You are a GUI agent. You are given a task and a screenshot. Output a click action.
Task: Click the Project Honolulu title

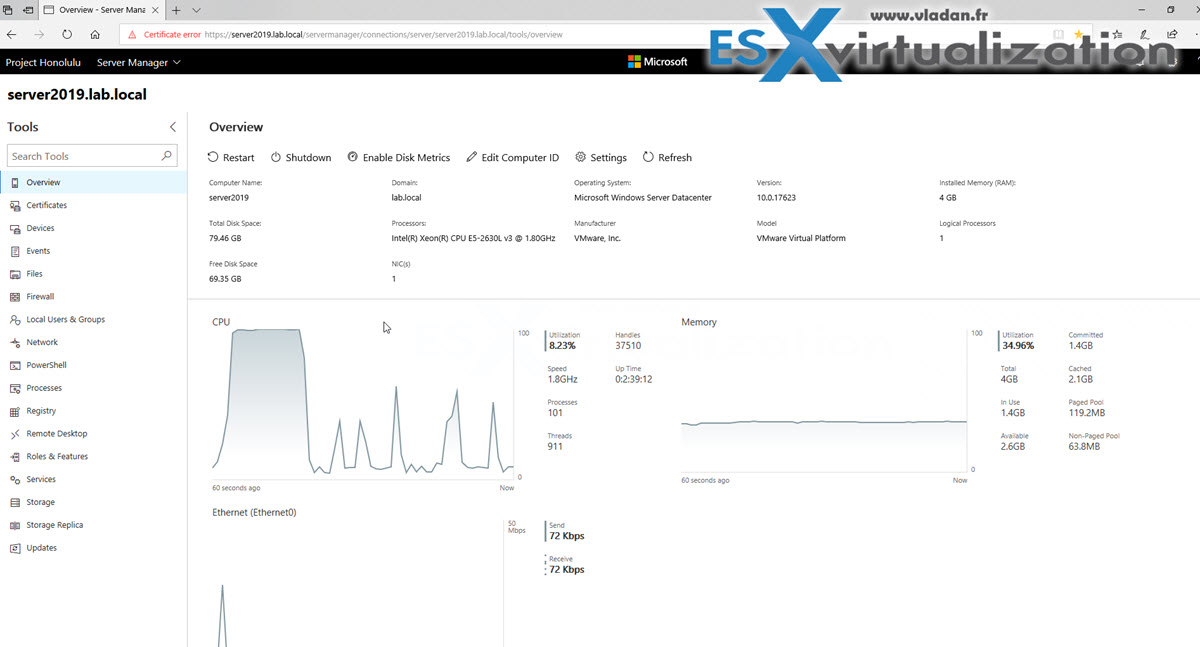tap(44, 62)
